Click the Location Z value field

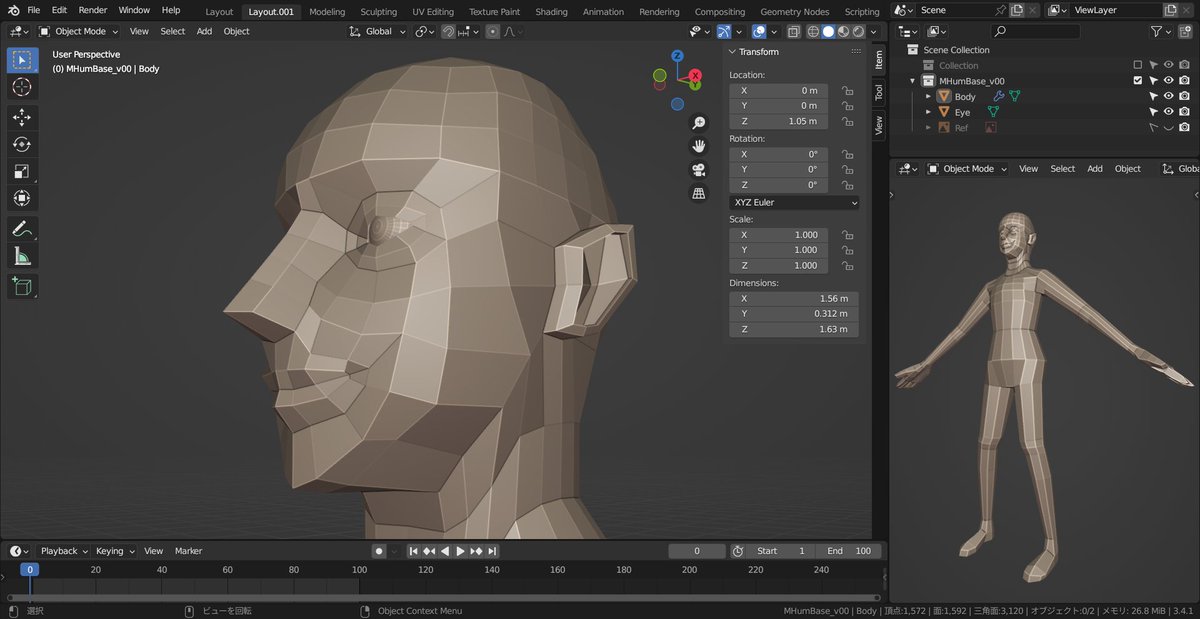pos(778,121)
